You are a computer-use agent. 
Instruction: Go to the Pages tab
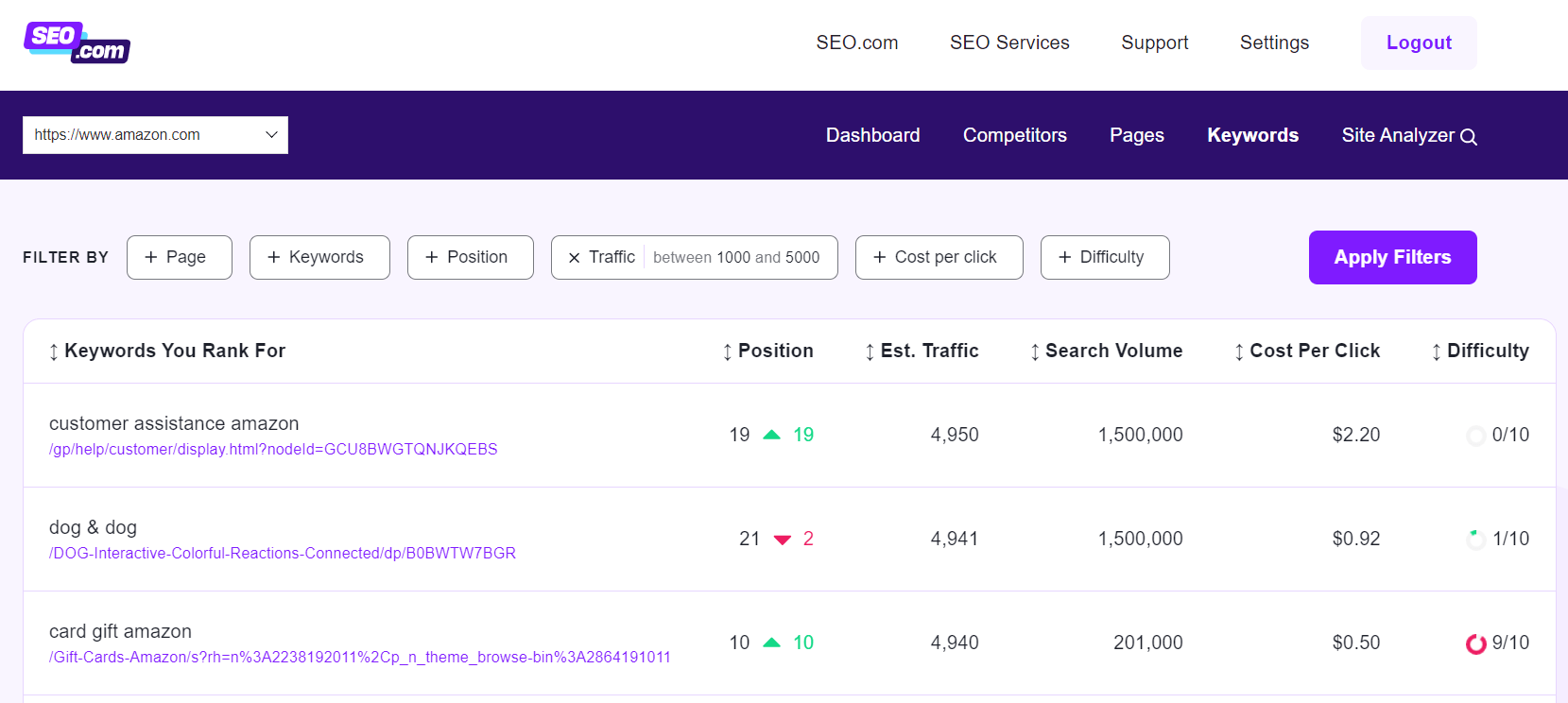pos(1137,135)
